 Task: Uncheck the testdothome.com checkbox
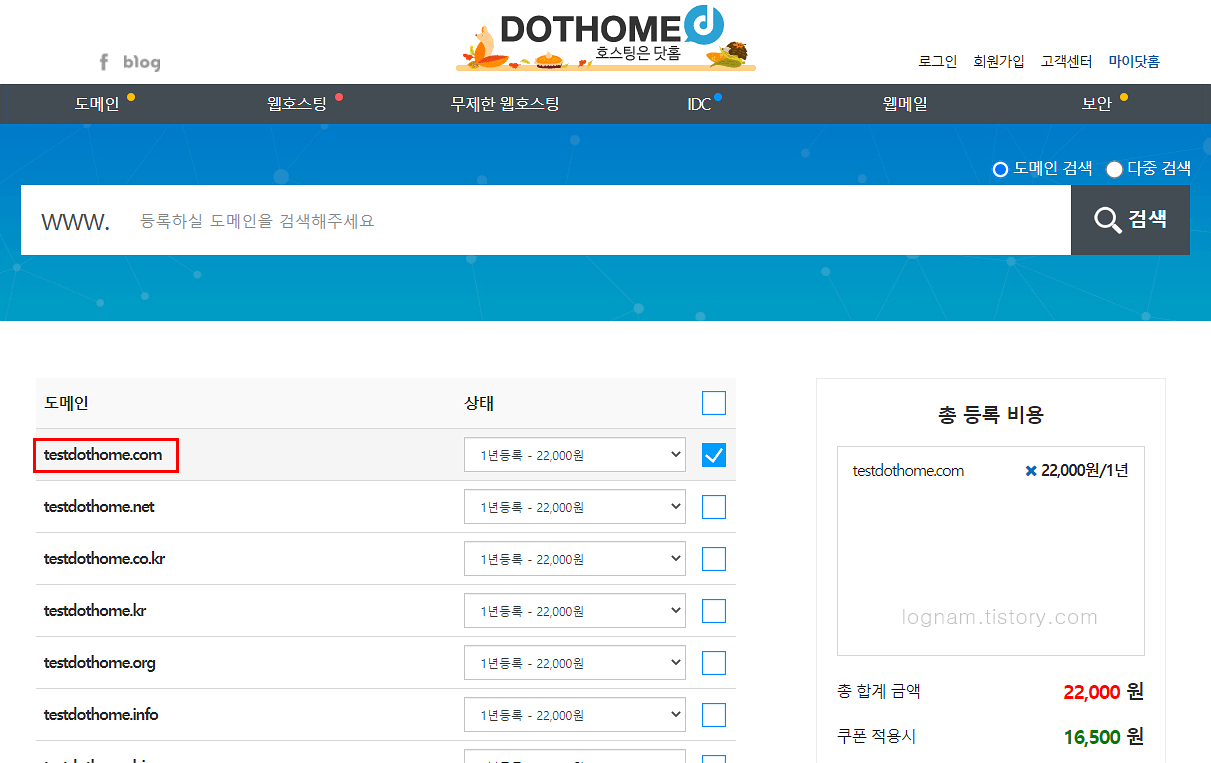pyautogui.click(x=714, y=455)
